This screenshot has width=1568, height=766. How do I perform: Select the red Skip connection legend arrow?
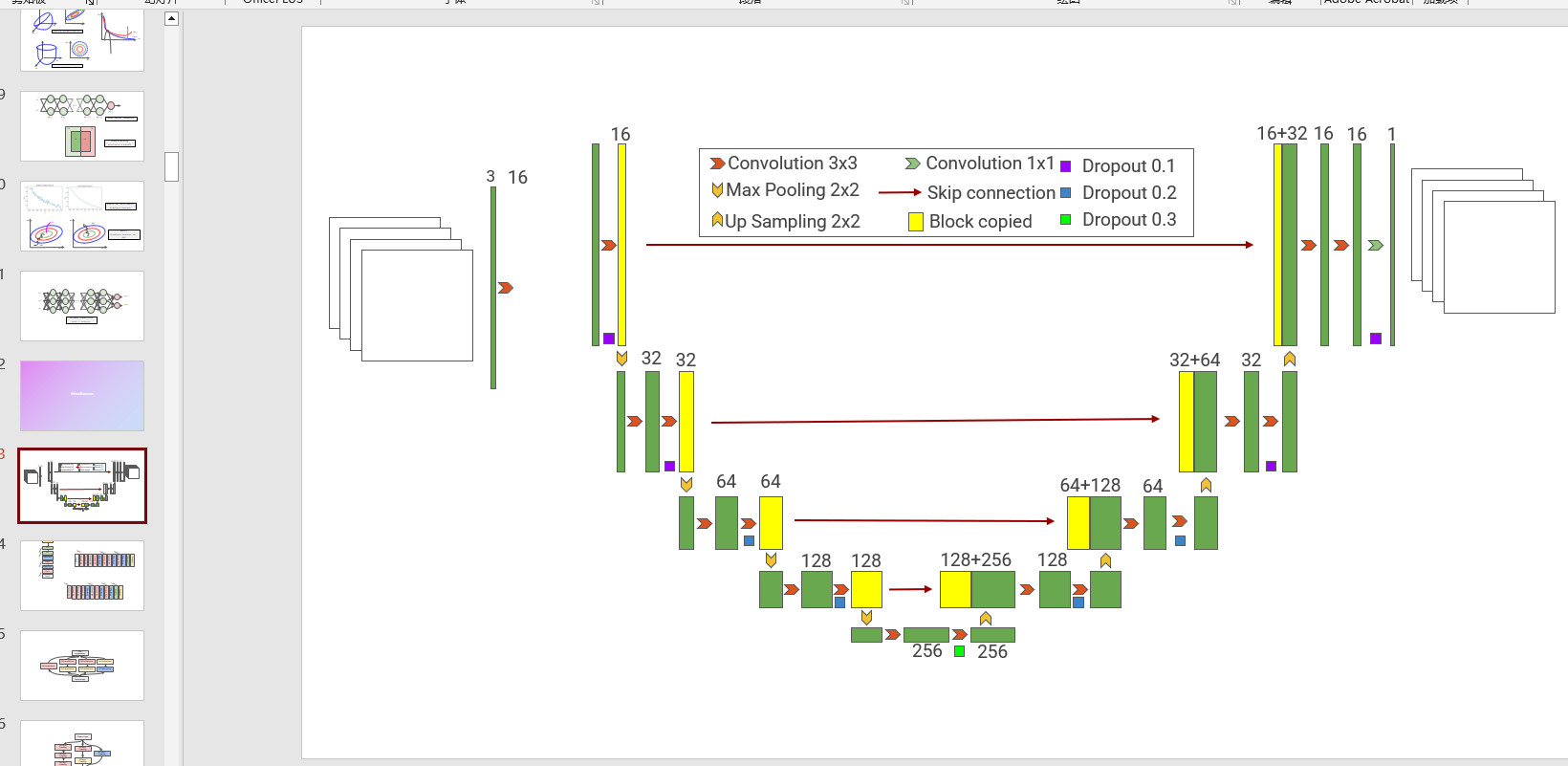tap(899, 193)
